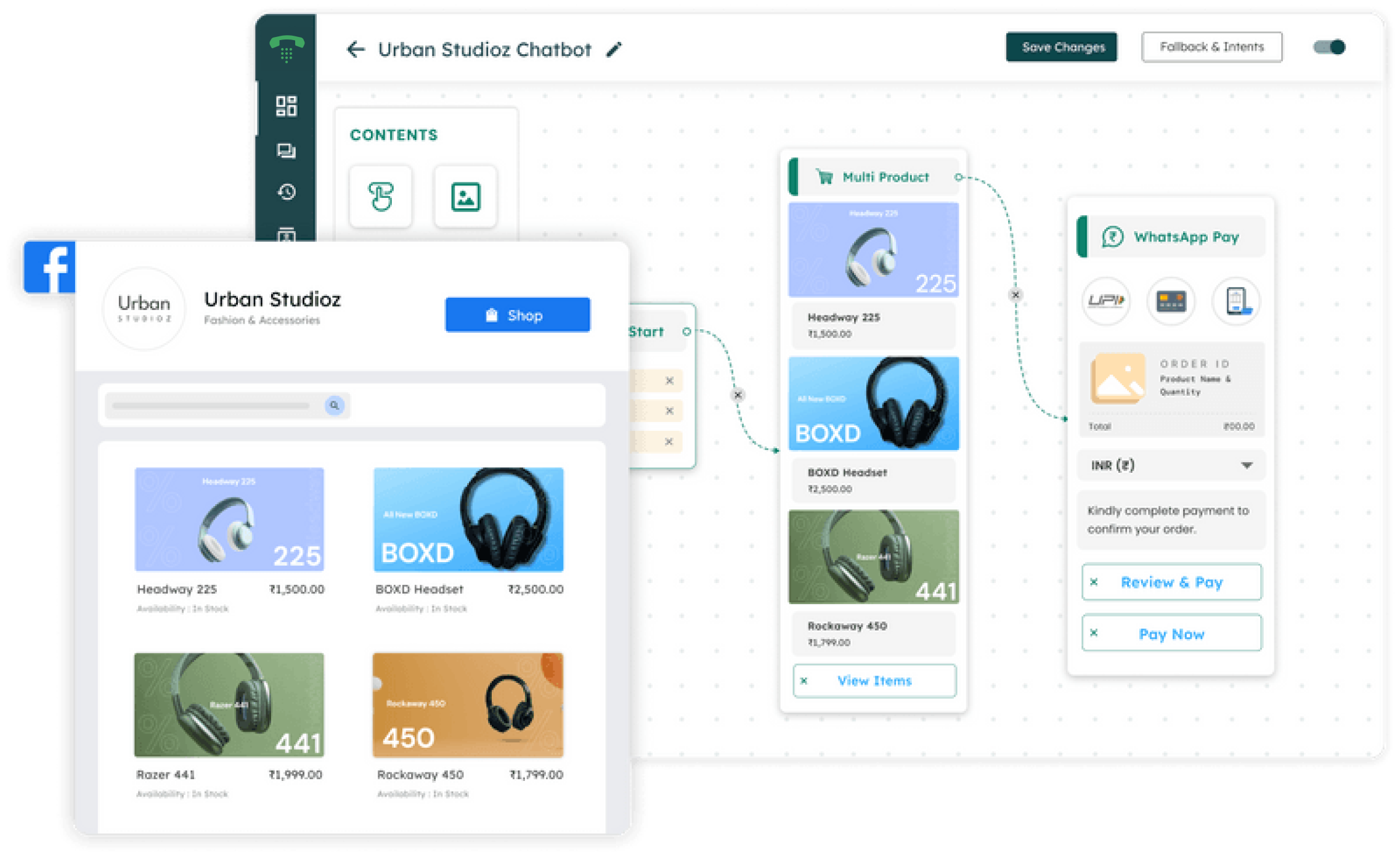Select the text button content block
This screenshot has height=858, width=1400.
[381, 197]
